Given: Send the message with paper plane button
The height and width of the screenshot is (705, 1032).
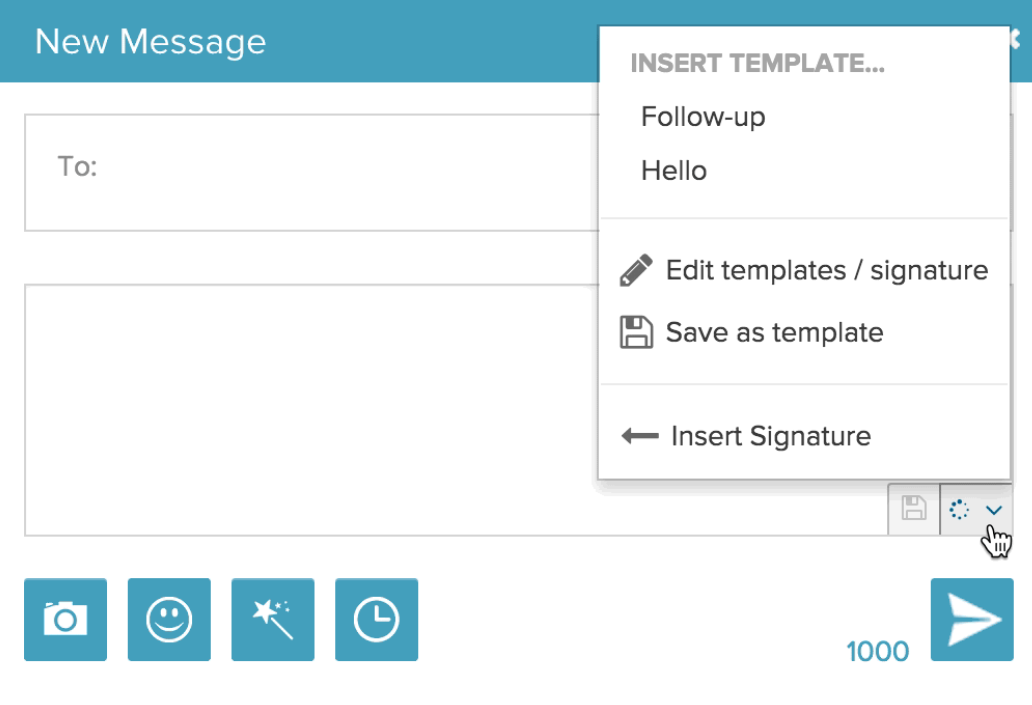Looking at the screenshot, I should pyautogui.click(x=971, y=619).
